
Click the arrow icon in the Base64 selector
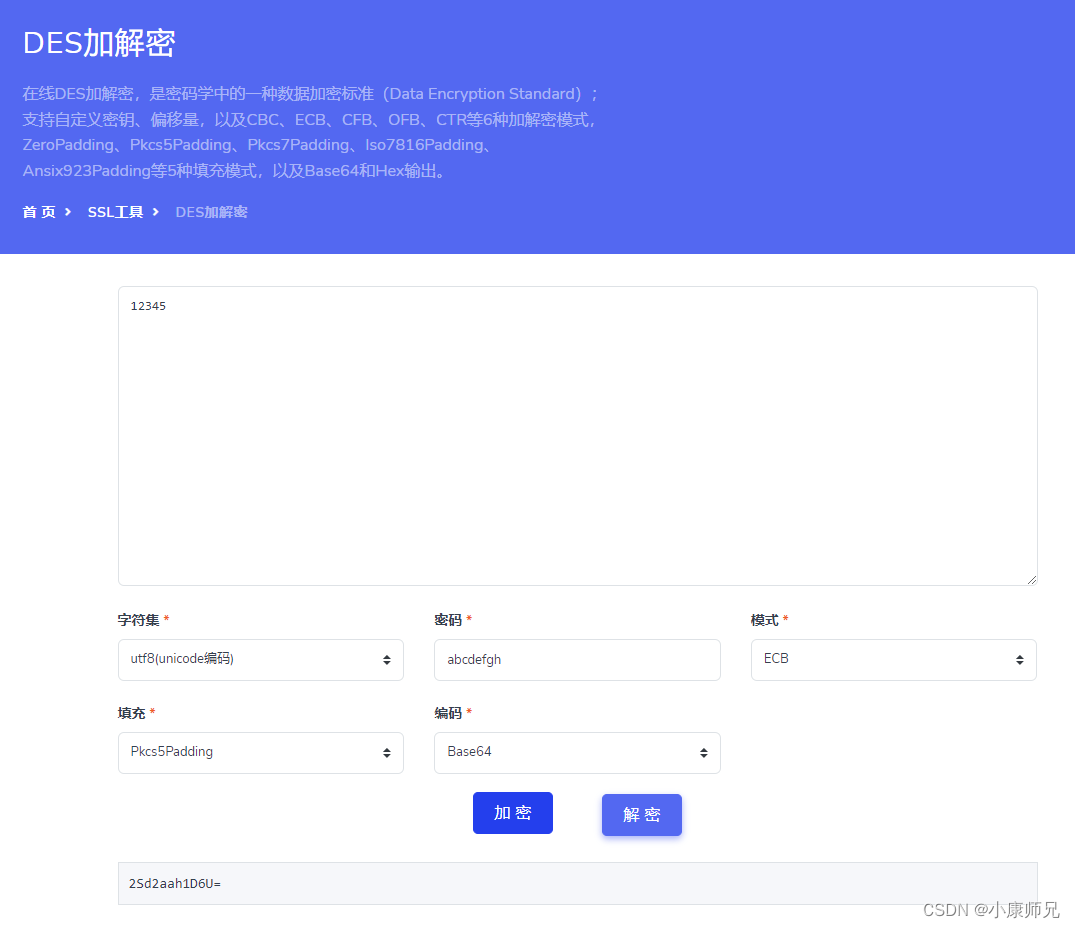click(x=703, y=753)
